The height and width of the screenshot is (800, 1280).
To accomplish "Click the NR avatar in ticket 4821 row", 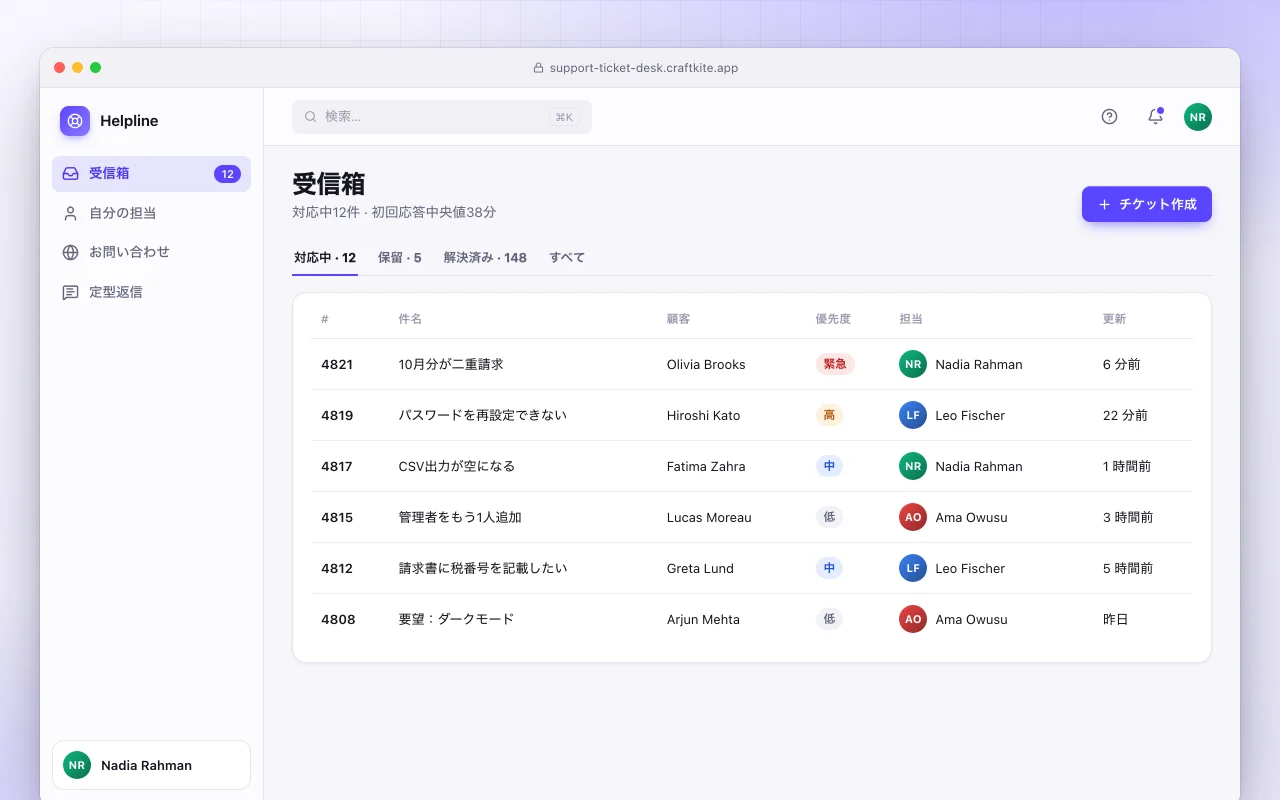I will pyautogui.click(x=913, y=364).
